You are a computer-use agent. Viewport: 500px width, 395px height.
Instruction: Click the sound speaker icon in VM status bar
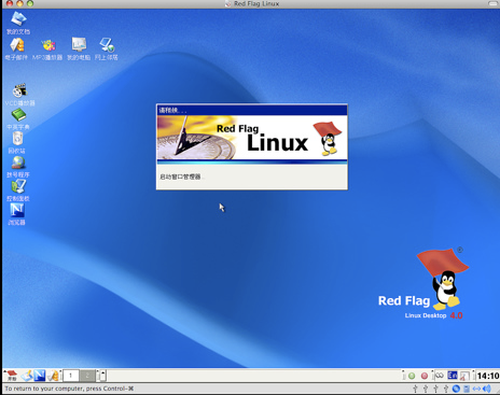point(487,389)
